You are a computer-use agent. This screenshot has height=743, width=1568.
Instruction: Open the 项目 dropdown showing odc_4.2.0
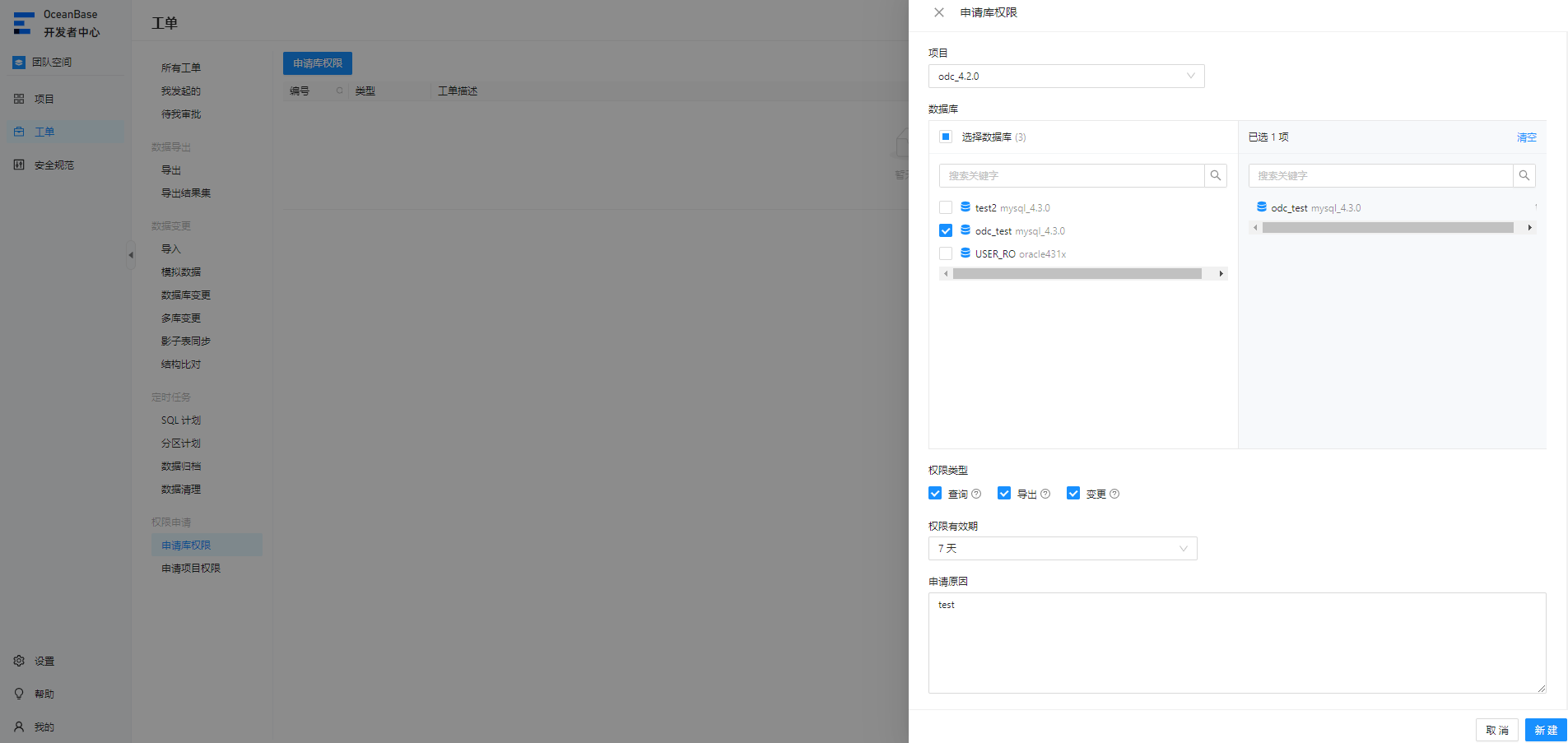1067,77
